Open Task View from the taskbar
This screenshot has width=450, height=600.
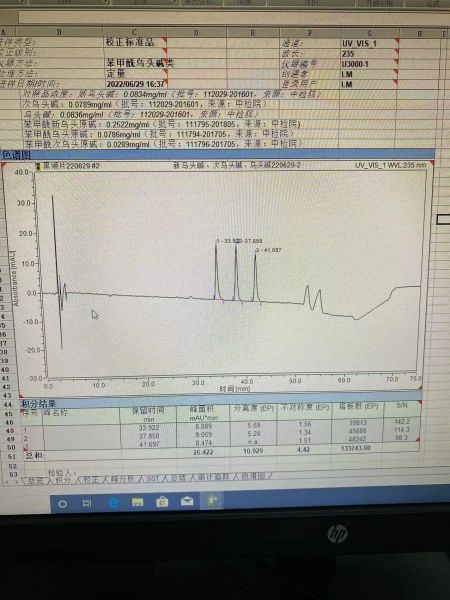(87, 503)
